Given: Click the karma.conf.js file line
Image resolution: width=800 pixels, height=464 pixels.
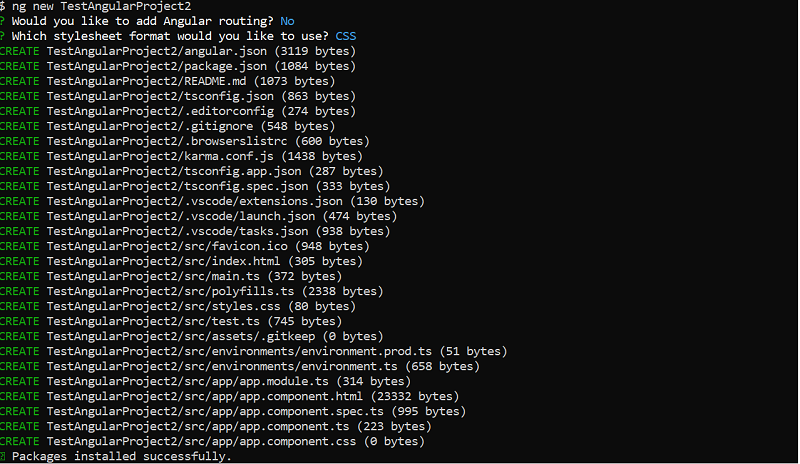Looking at the screenshot, I should (x=200, y=156).
